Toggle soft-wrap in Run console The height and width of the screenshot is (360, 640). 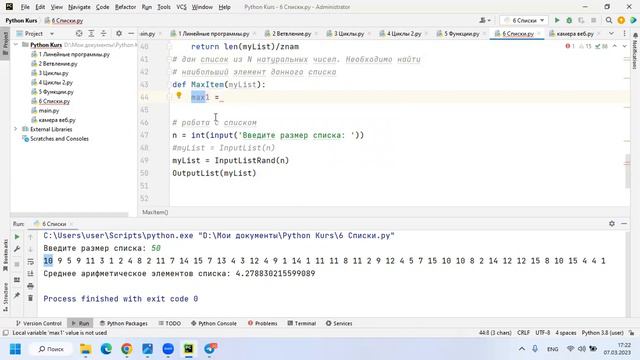[31, 262]
